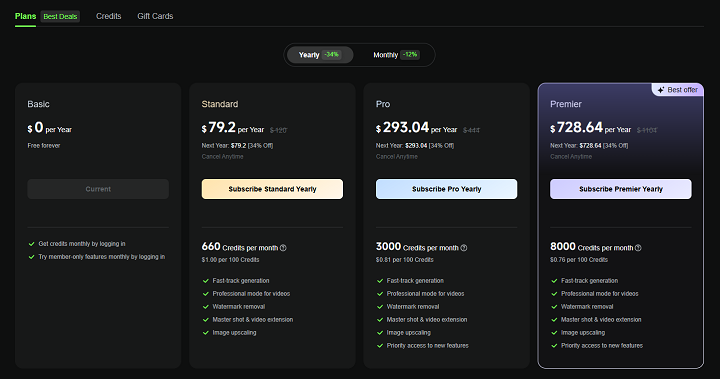Click the Pro plan title
The image size is (720, 379).
[383, 104]
